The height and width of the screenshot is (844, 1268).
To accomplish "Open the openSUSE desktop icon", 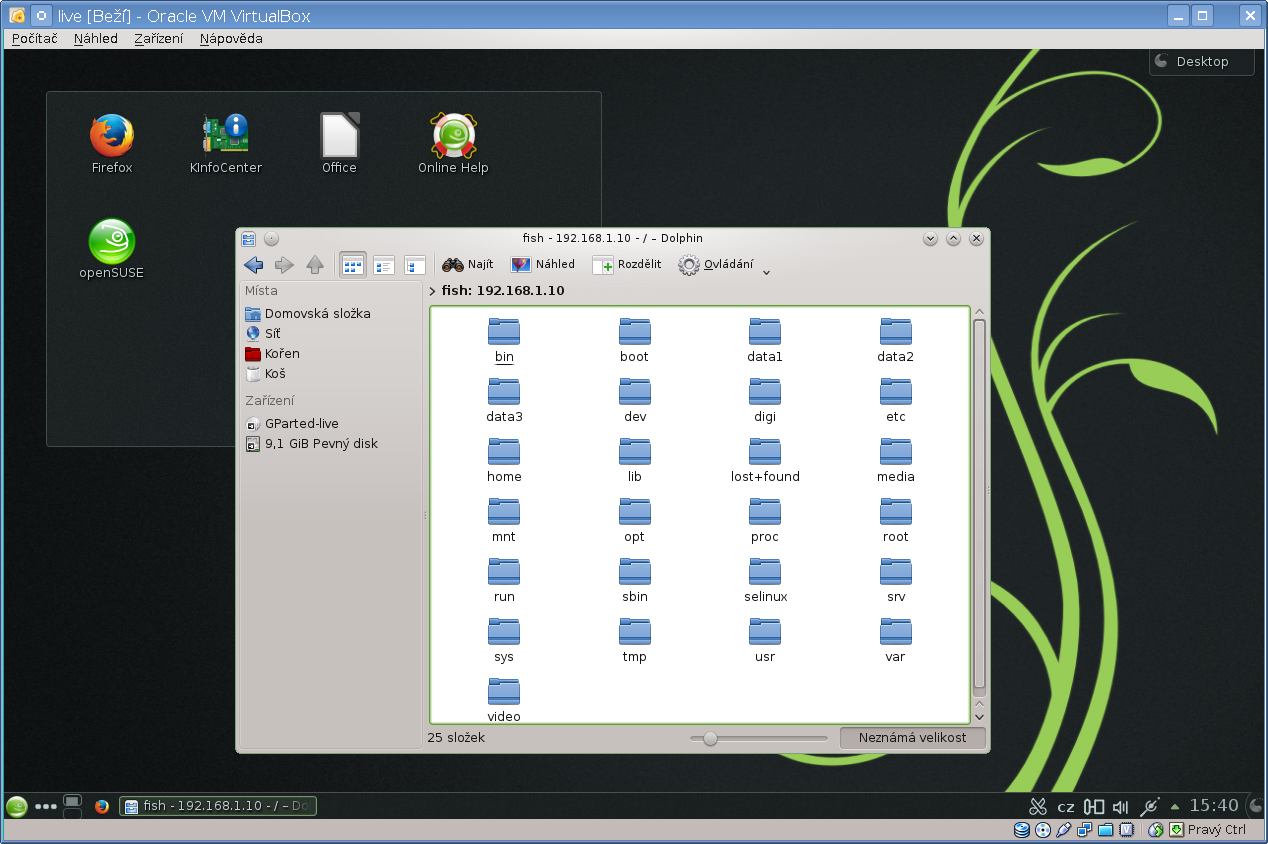I will click(112, 249).
